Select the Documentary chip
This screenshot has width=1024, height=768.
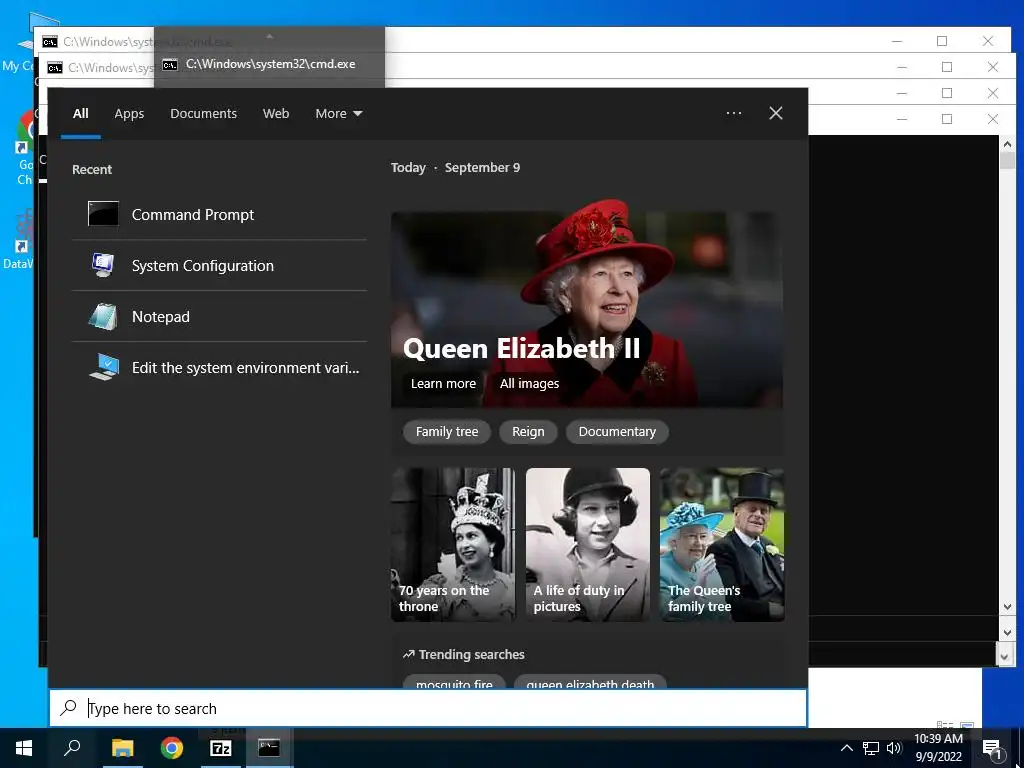point(617,432)
